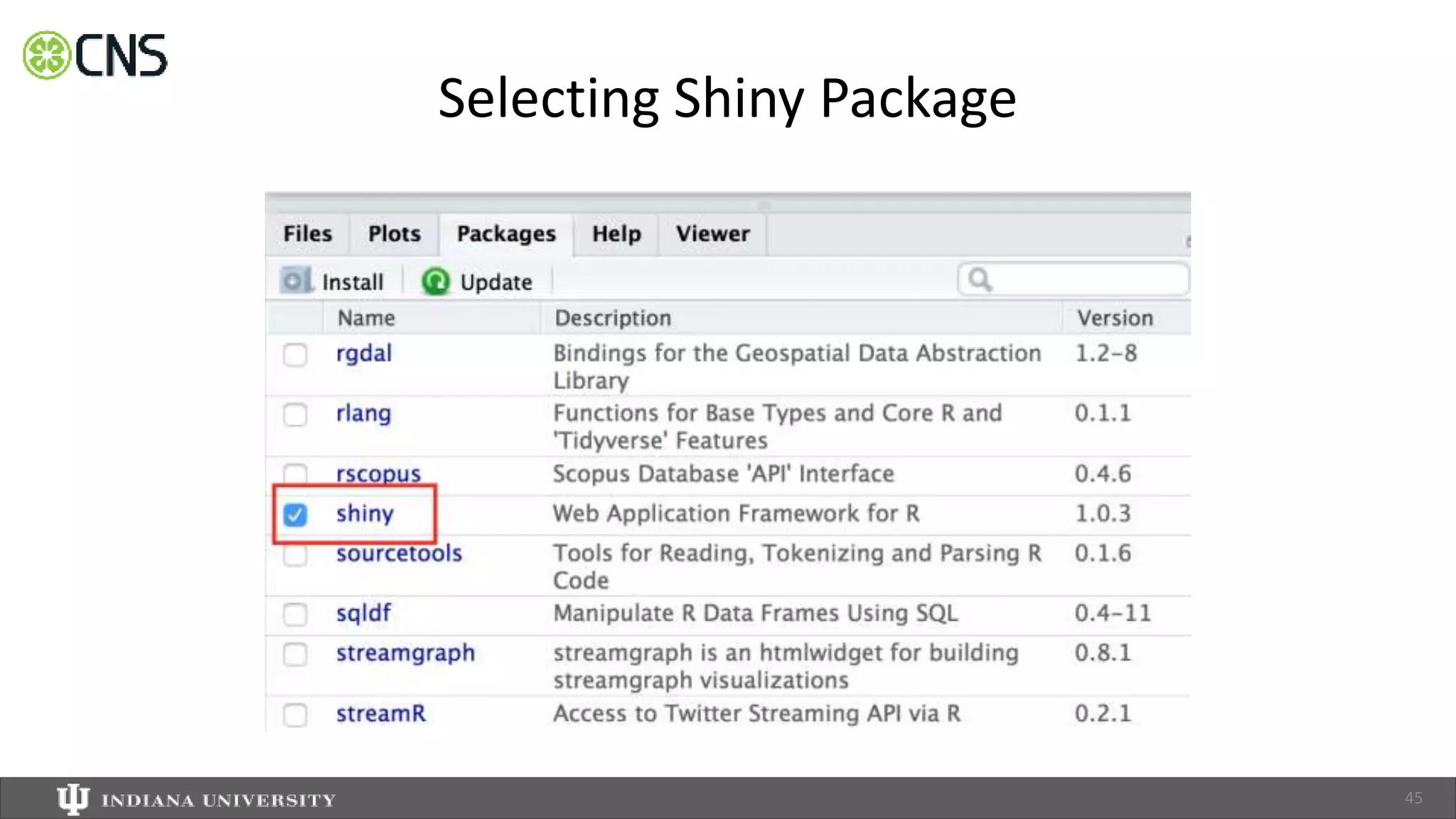Check the streamgraph package checkbox

coord(295,653)
